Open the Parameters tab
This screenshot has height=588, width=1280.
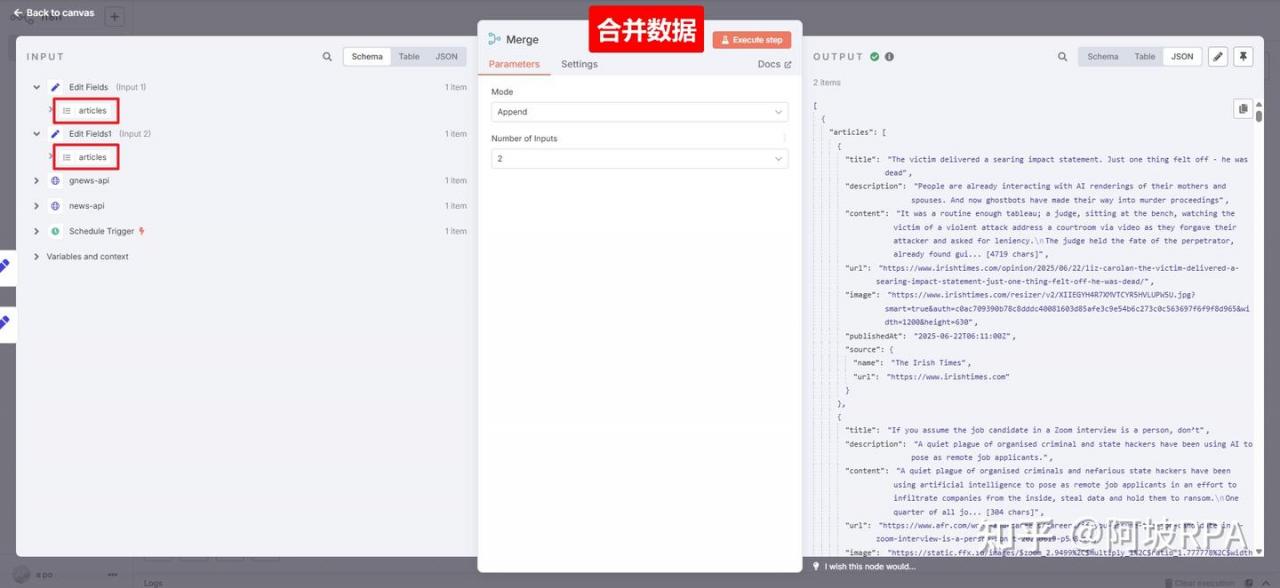[x=514, y=64]
